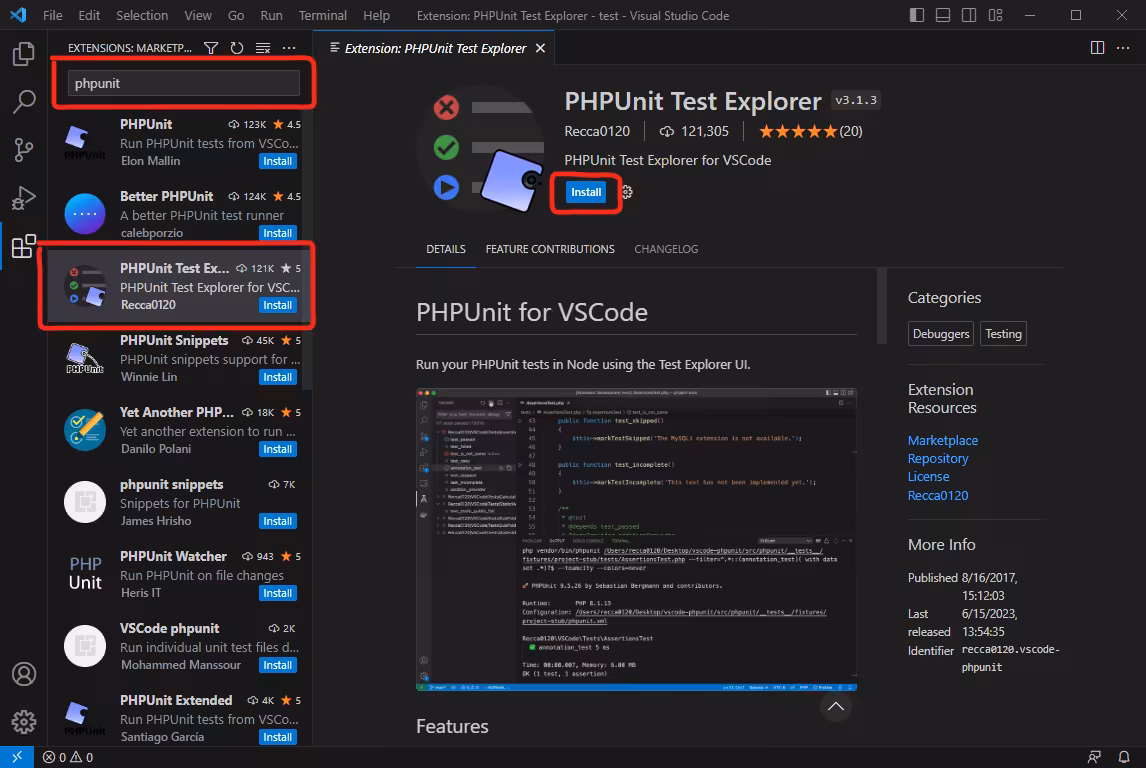Select the Better PHPUnit list entry title
Screen dimensions: 1146x768
tap(167, 197)
